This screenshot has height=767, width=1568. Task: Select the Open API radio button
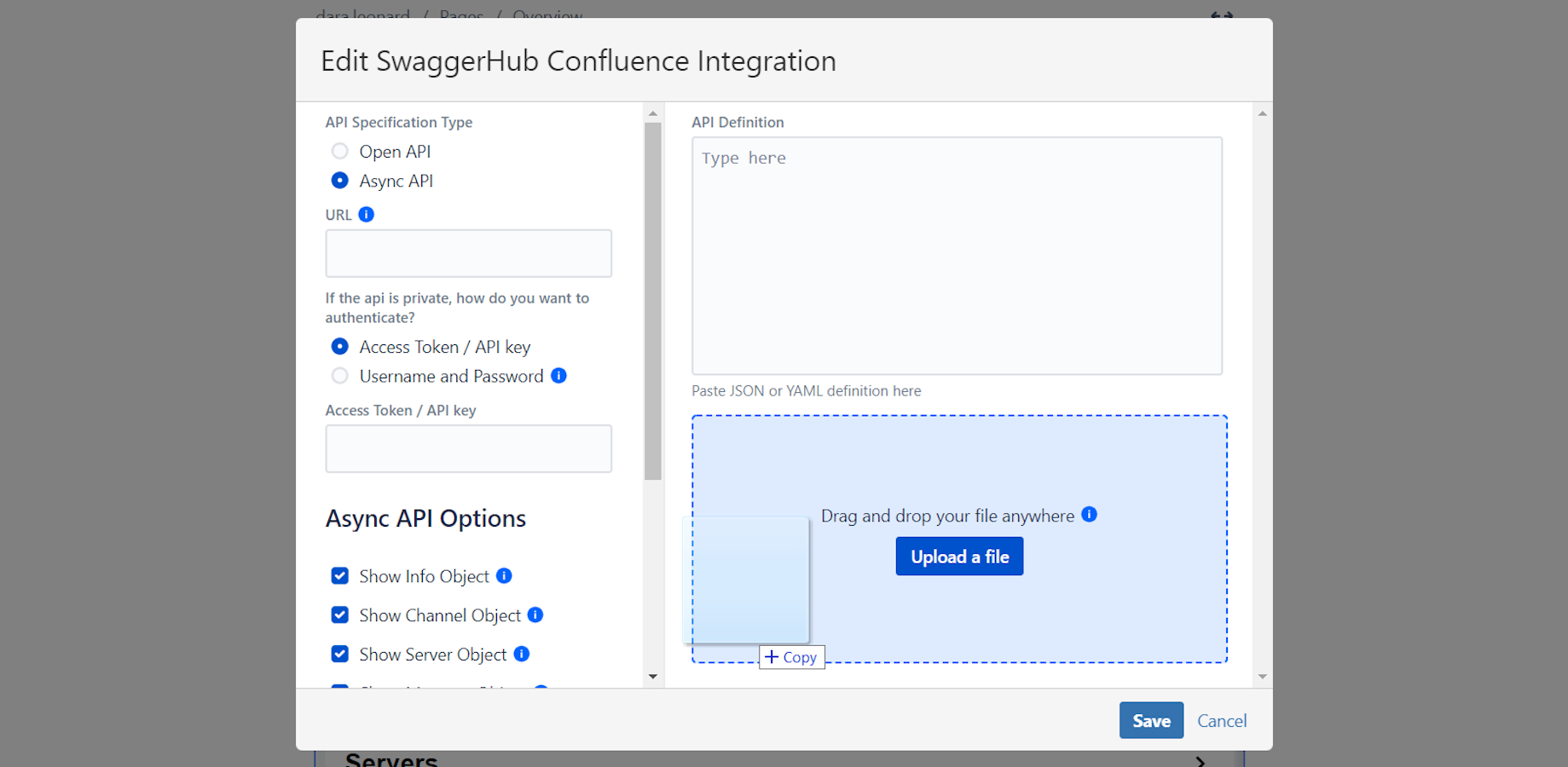[339, 152]
